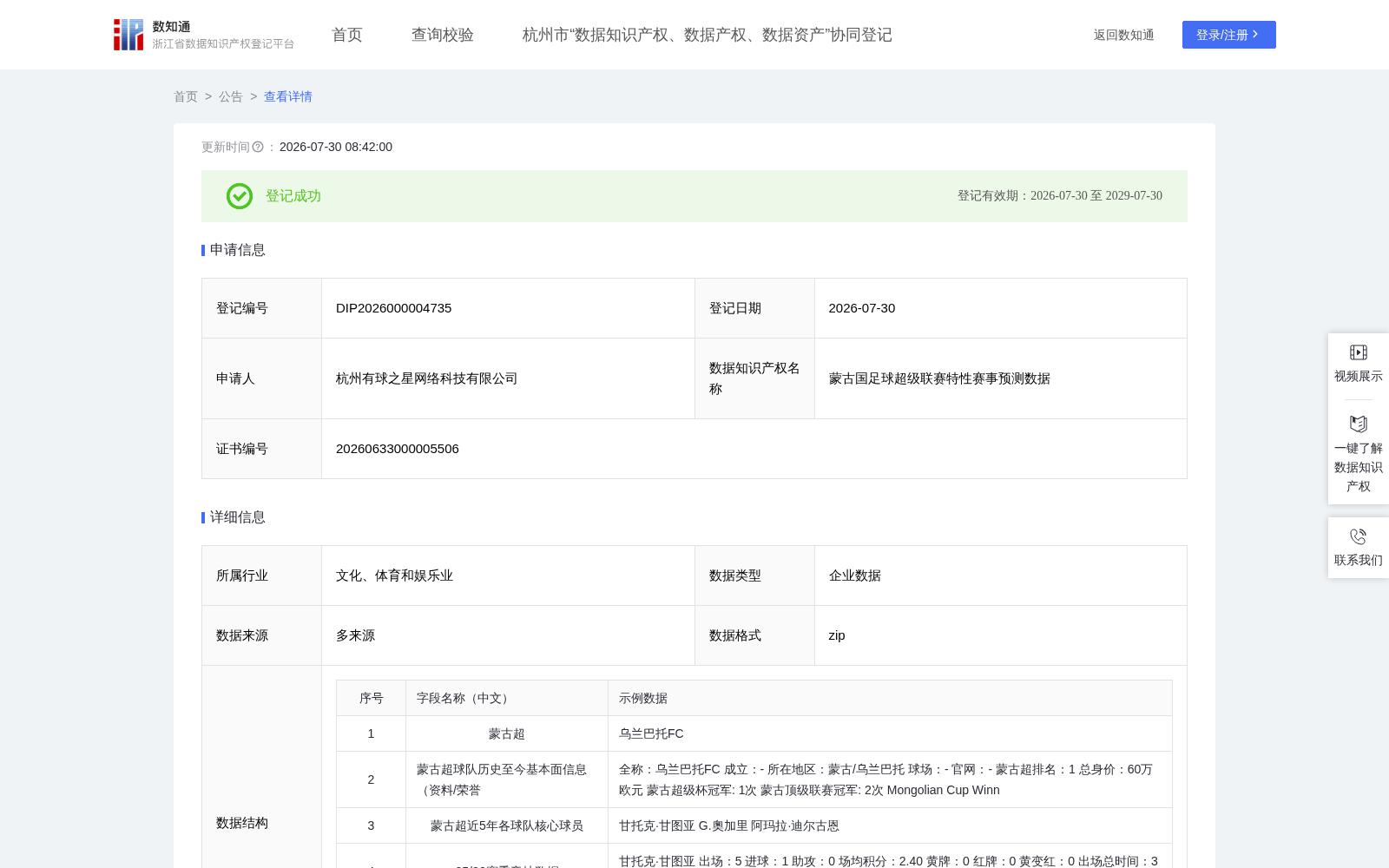This screenshot has width=1389, height=868.
Task: Click the 详细信息 section heading
Action: point(238,517)
